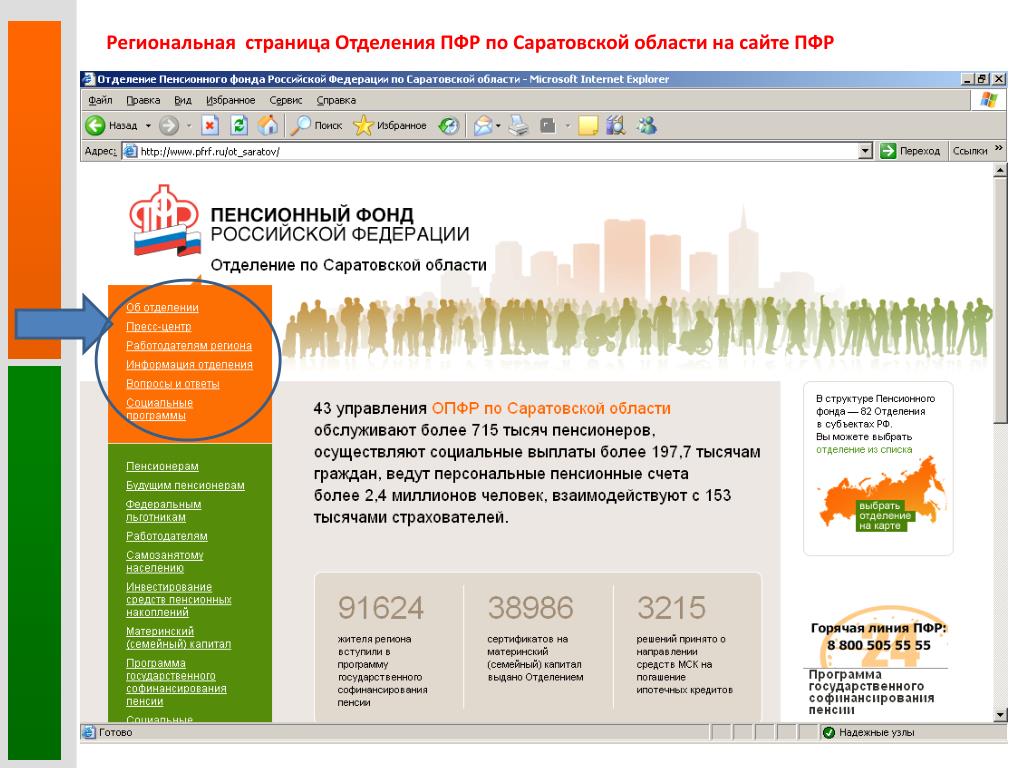Screen dimensions: 1024x768
Task: Open the Будущим пенсионерам link
Action: [x=185, y=485]
